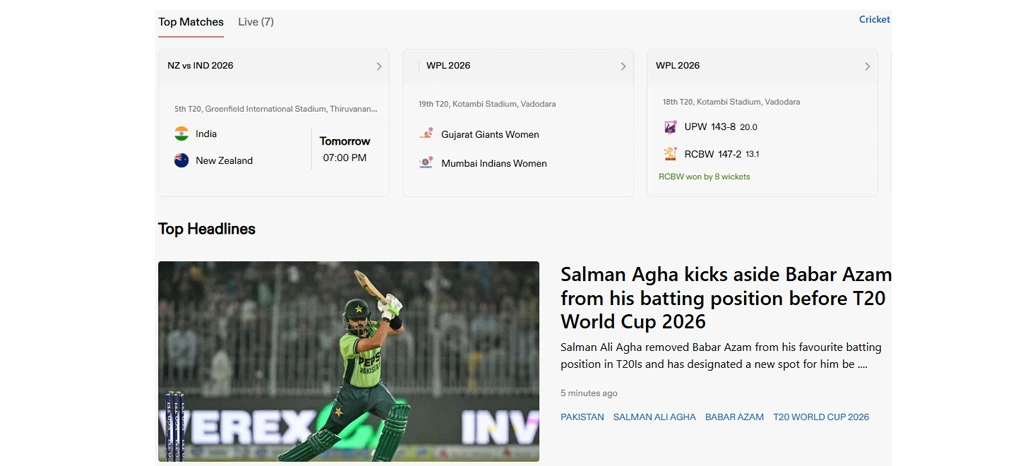
Task: Open RCBW won by 8 wickets result
Action: coord(704,177)
